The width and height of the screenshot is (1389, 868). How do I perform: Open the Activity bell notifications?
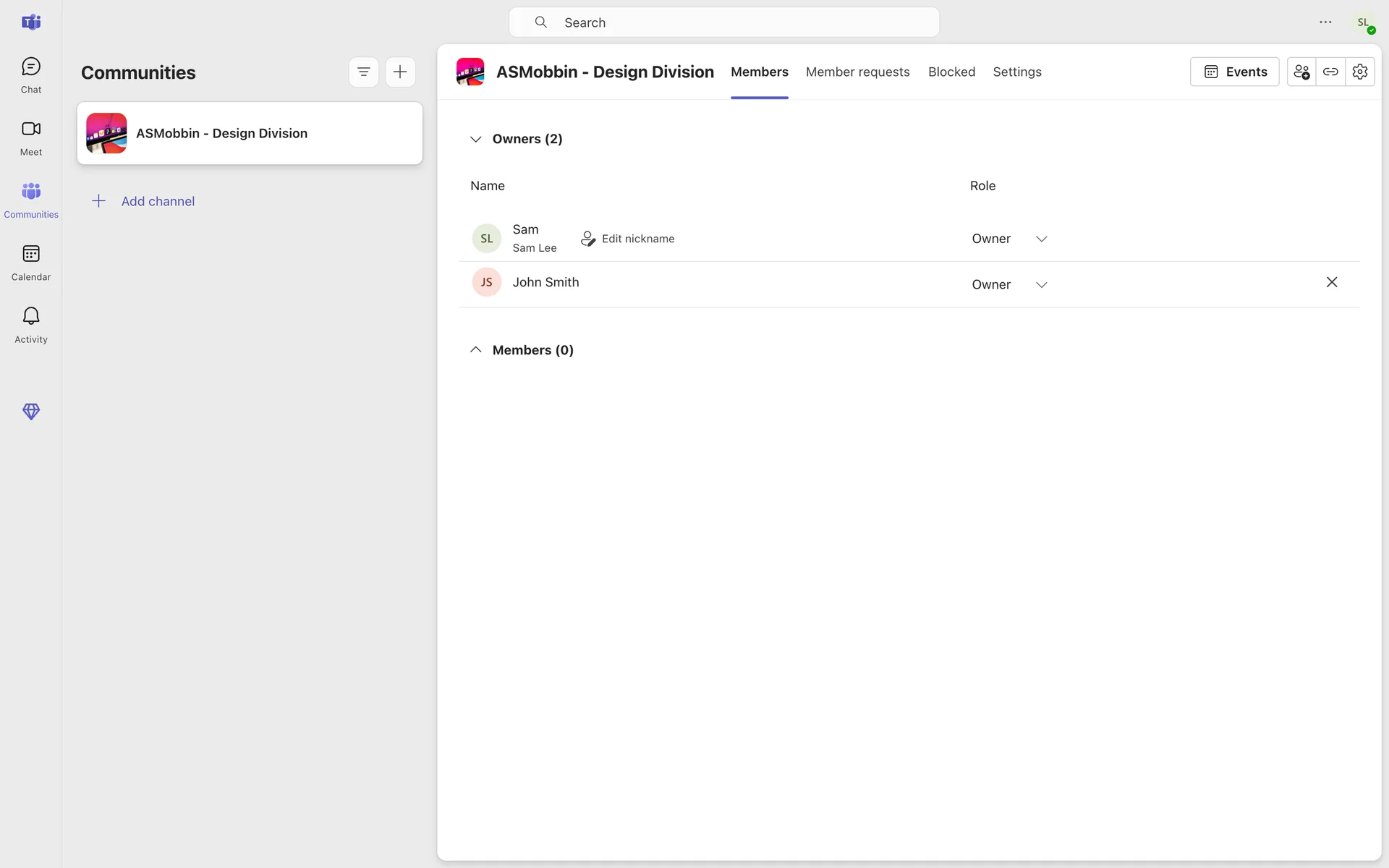tap(30, 325)
